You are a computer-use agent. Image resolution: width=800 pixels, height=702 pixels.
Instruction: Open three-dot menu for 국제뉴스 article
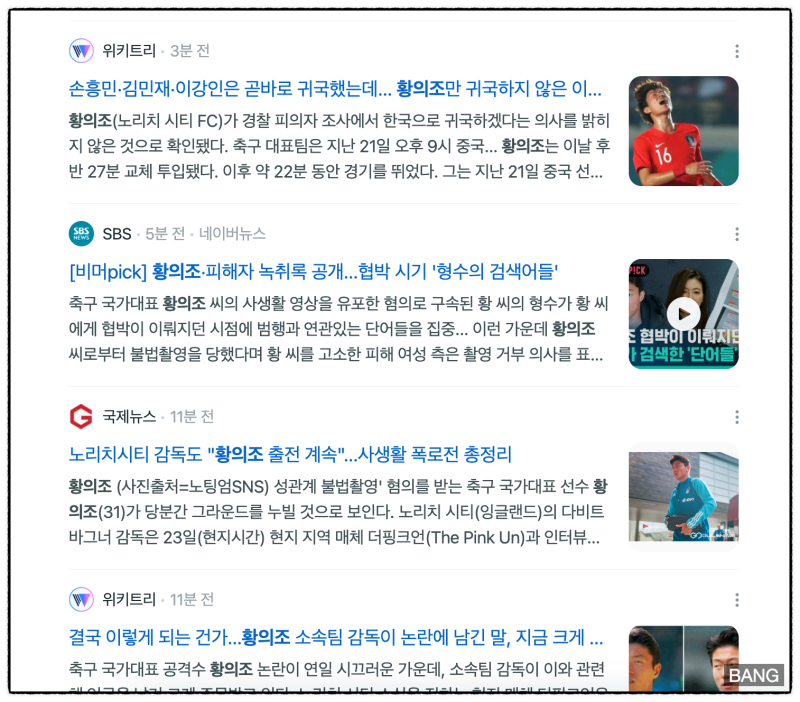737,417
